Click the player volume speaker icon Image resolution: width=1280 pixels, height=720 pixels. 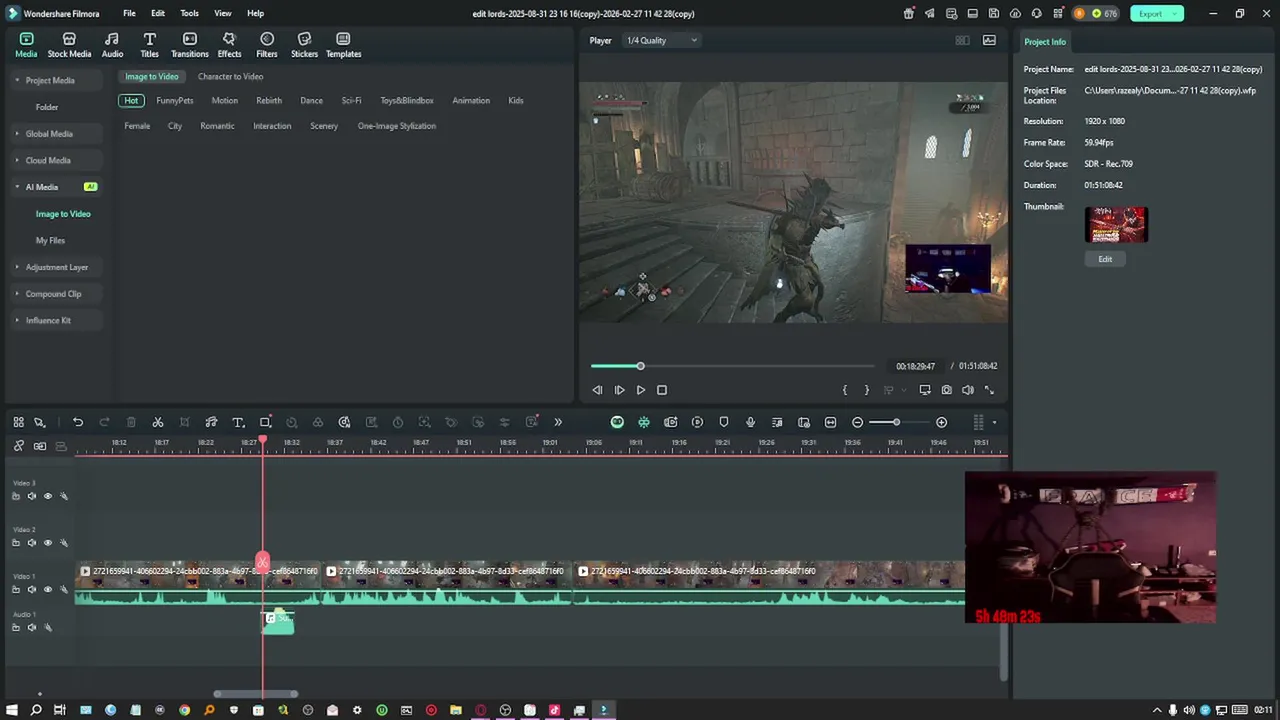967,390
